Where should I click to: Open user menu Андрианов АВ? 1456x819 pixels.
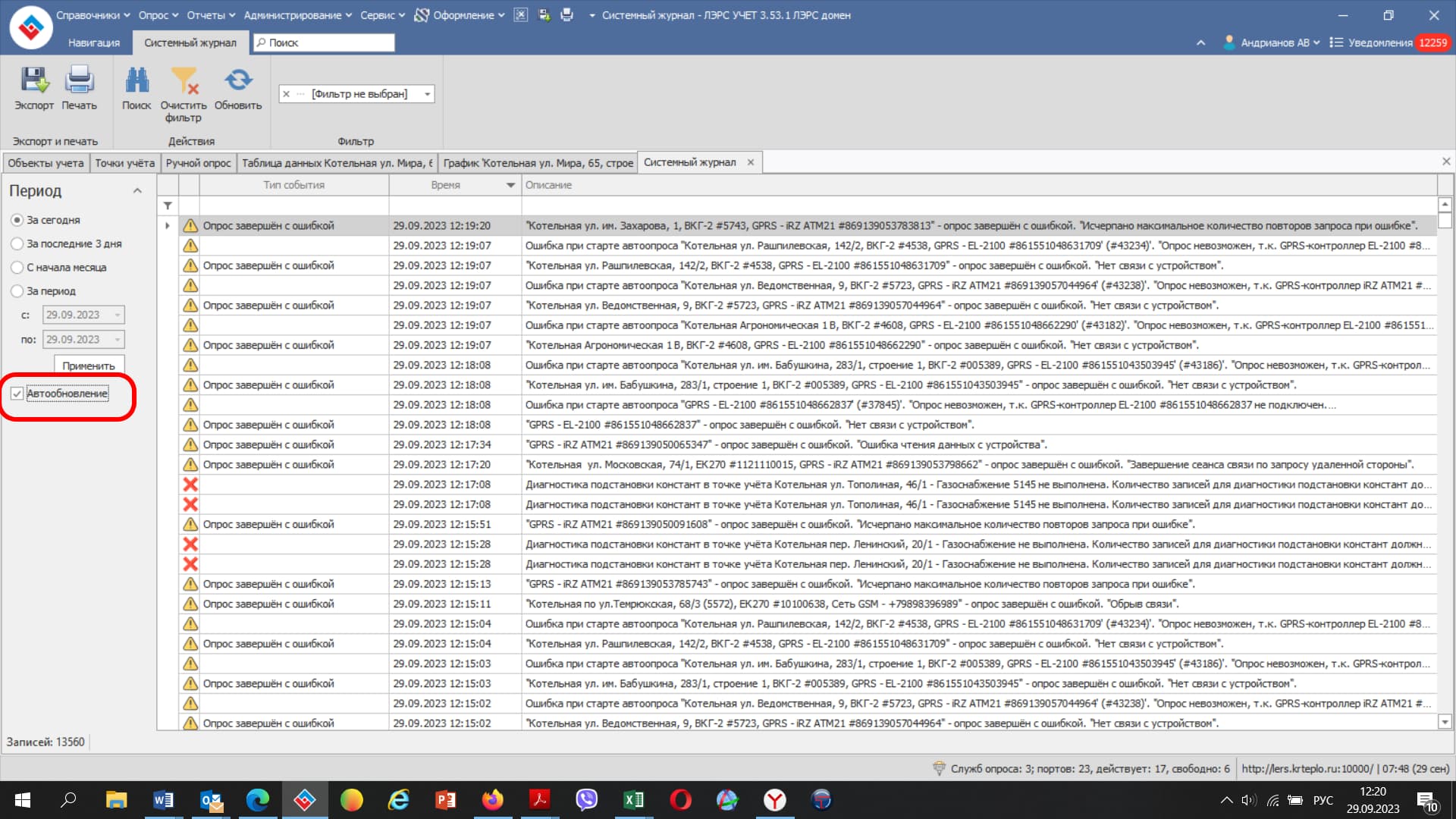[x=1275, y=42]
